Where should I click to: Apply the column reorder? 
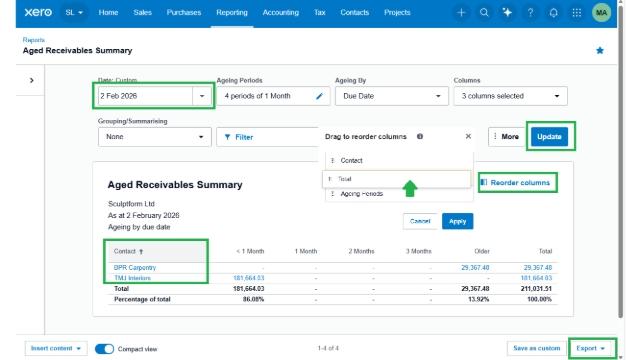tap(458, 221)
